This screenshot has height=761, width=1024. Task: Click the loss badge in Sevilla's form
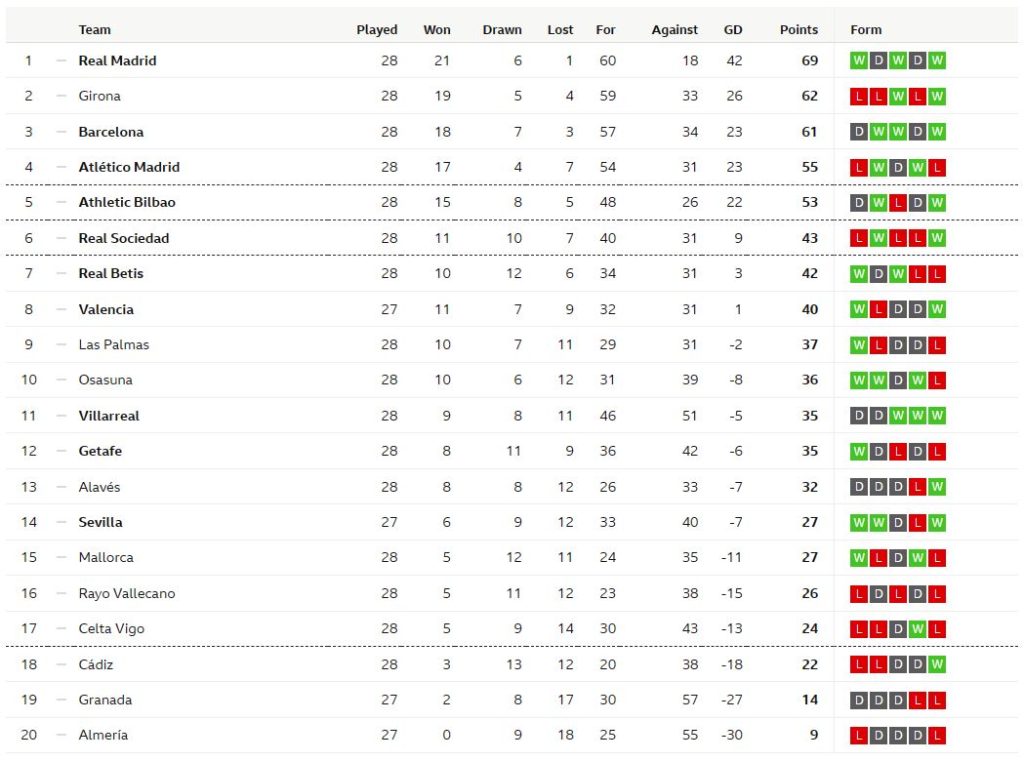917,523
